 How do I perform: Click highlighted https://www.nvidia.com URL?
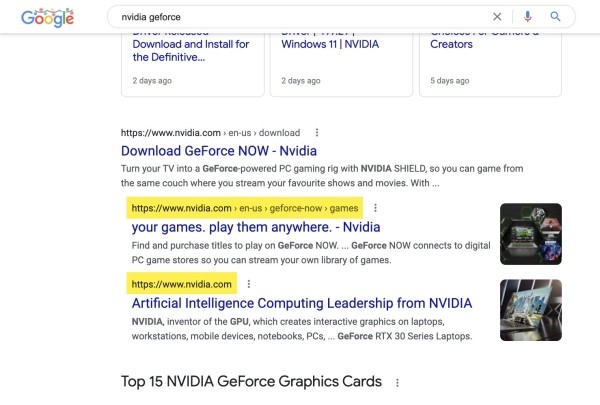point(181,284)
